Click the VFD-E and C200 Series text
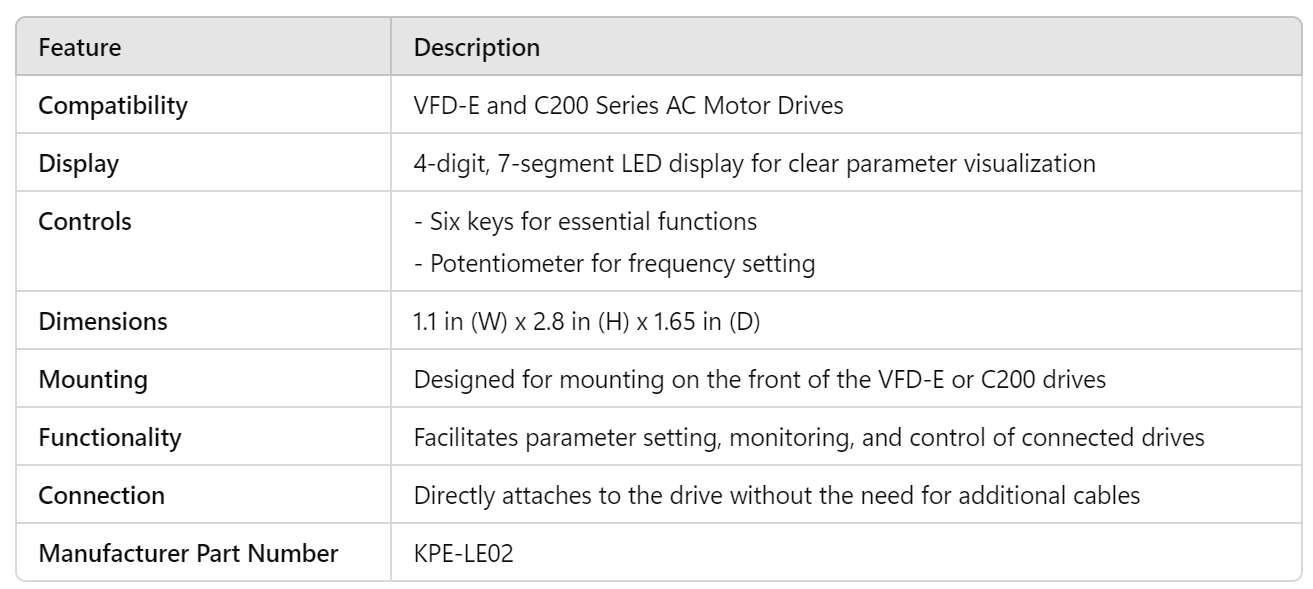Viewport: 1313px width, 589px height. [628, 106]
